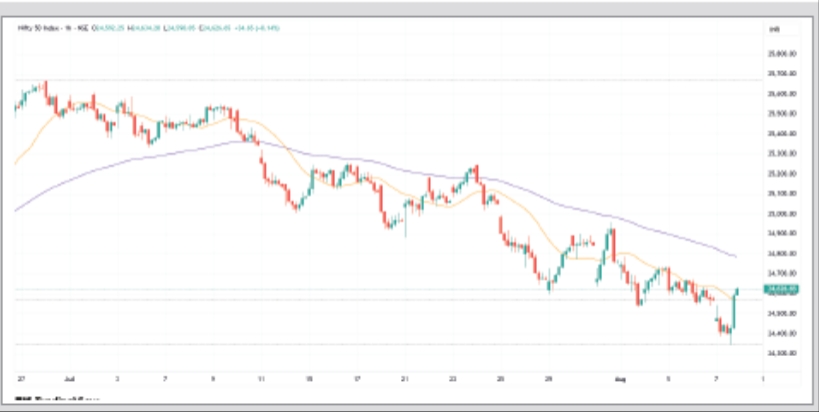Screen dimensions: 819x412
Task: Click the 25,600.00 price axis label
Action: 779,93
